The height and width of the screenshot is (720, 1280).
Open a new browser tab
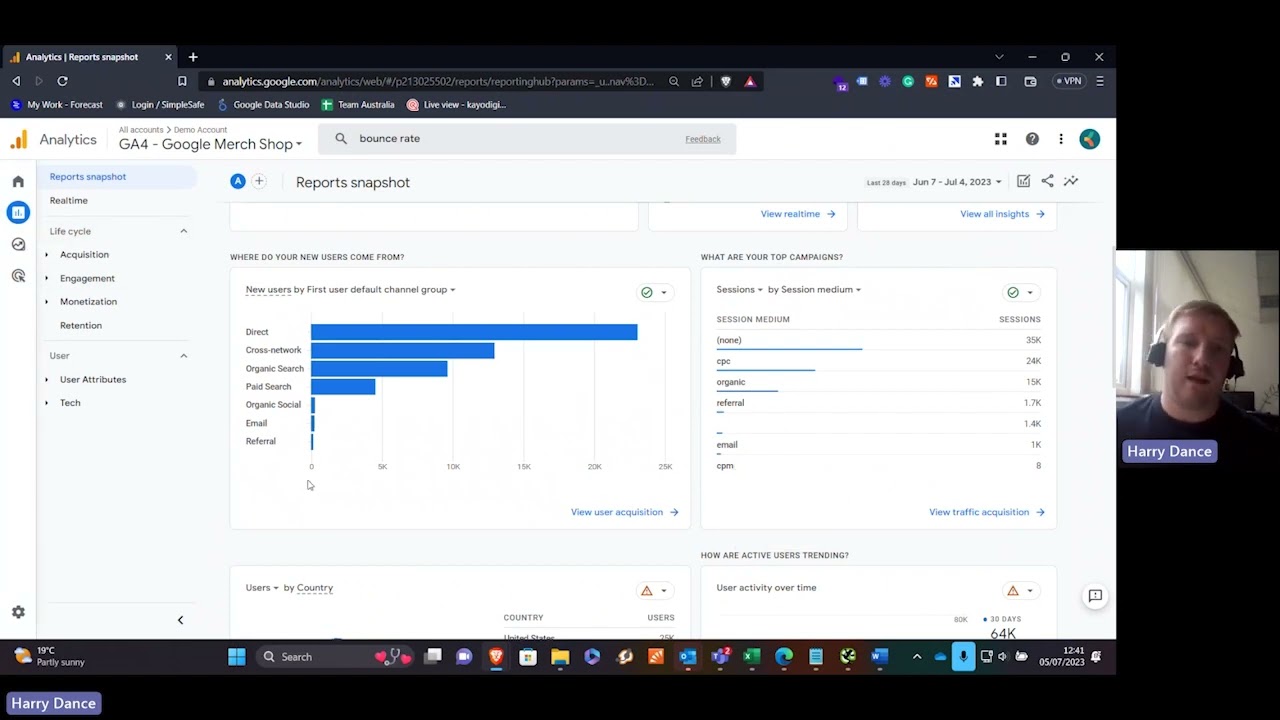(x=193, y=57)
